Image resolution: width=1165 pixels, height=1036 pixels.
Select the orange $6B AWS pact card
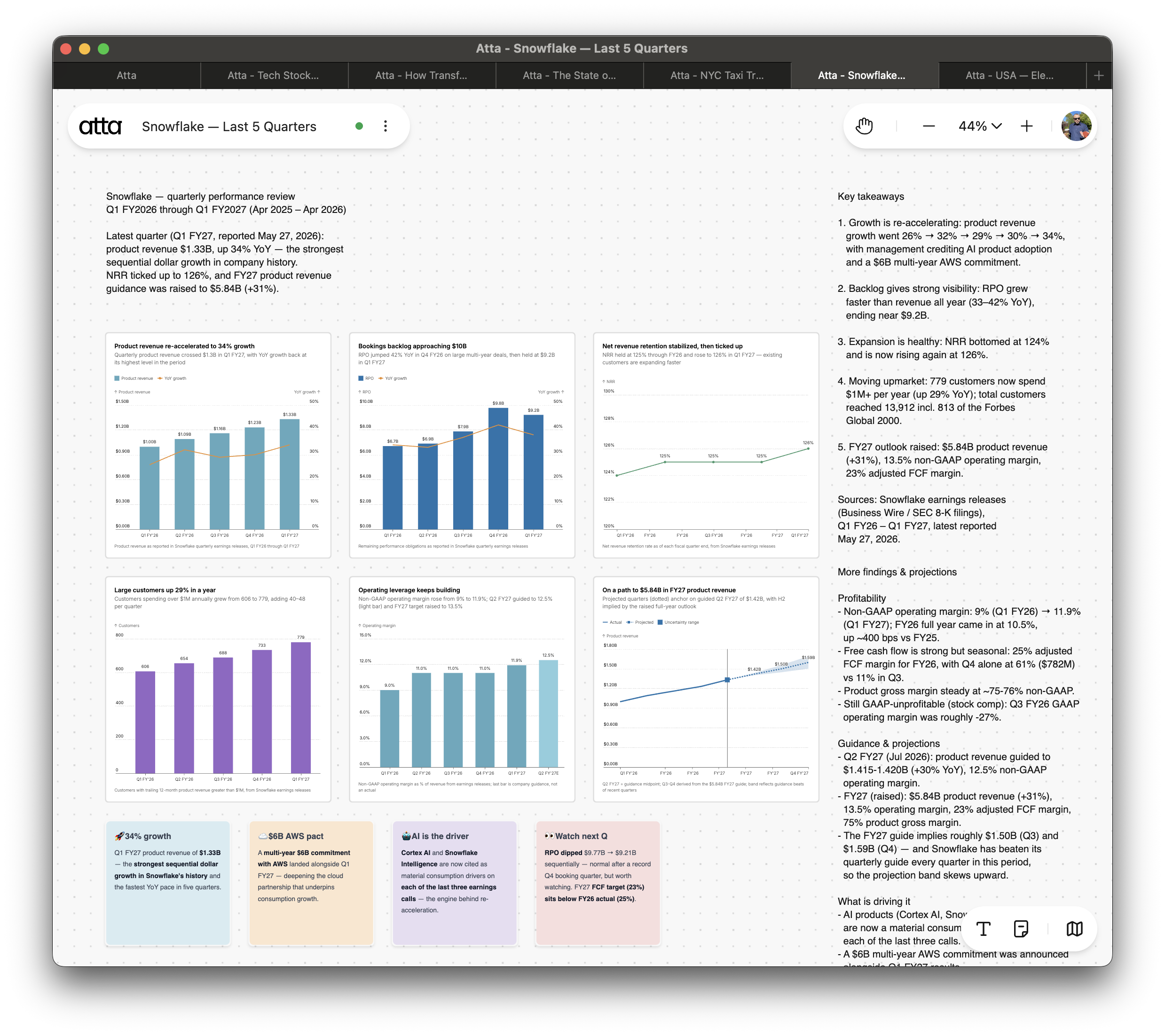311,883
